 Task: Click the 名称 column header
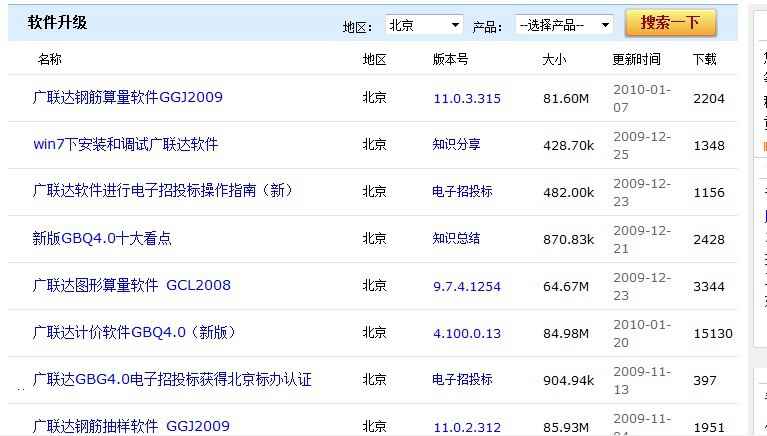pyautogui.click(x=50, y=59)
